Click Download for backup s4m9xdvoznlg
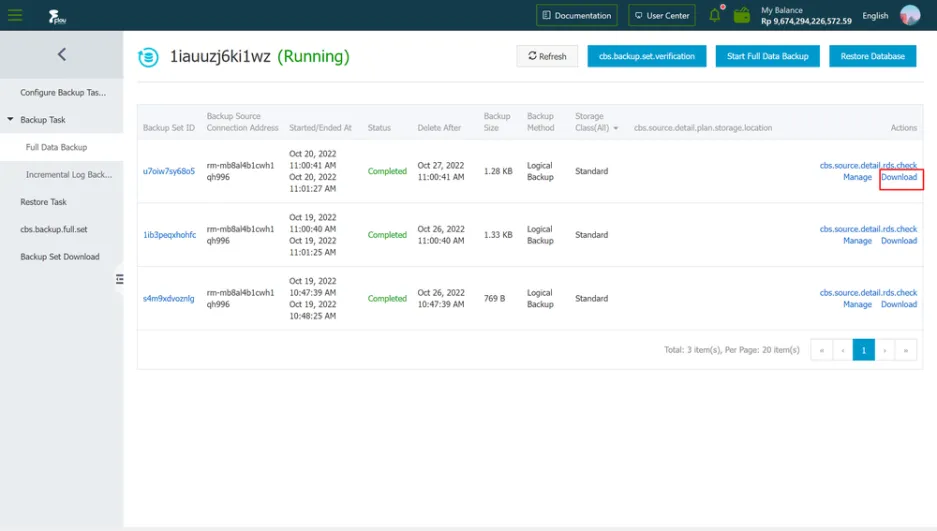 coord(899,304)
